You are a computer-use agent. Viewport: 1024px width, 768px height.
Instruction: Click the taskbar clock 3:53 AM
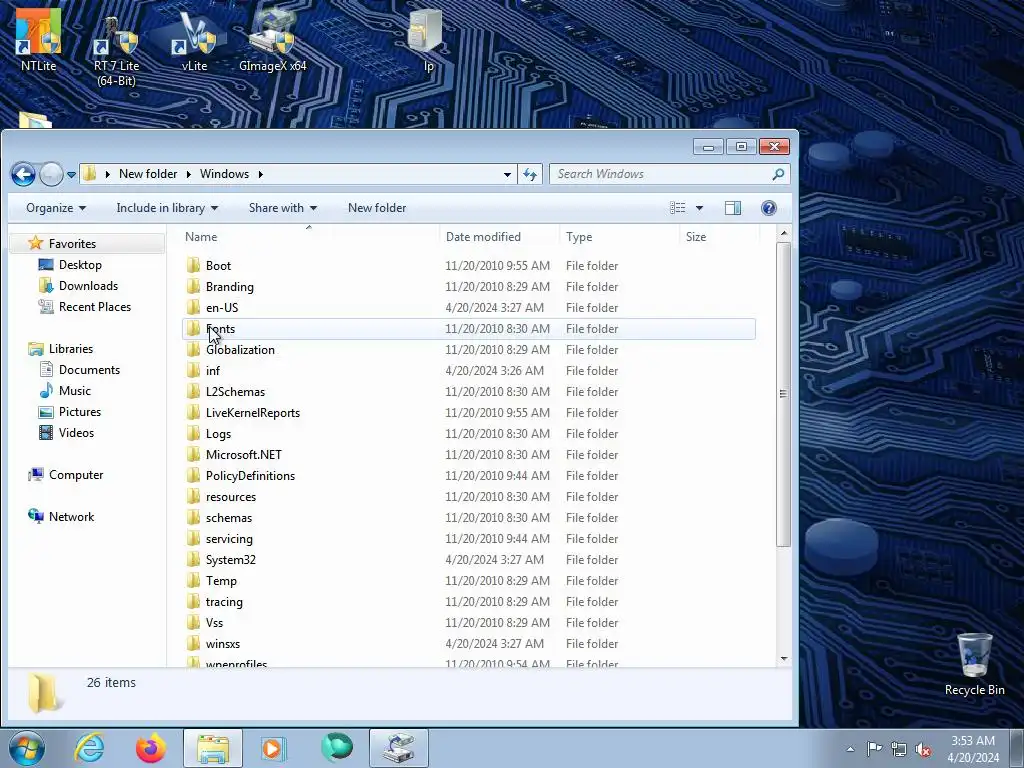[973, 749]
